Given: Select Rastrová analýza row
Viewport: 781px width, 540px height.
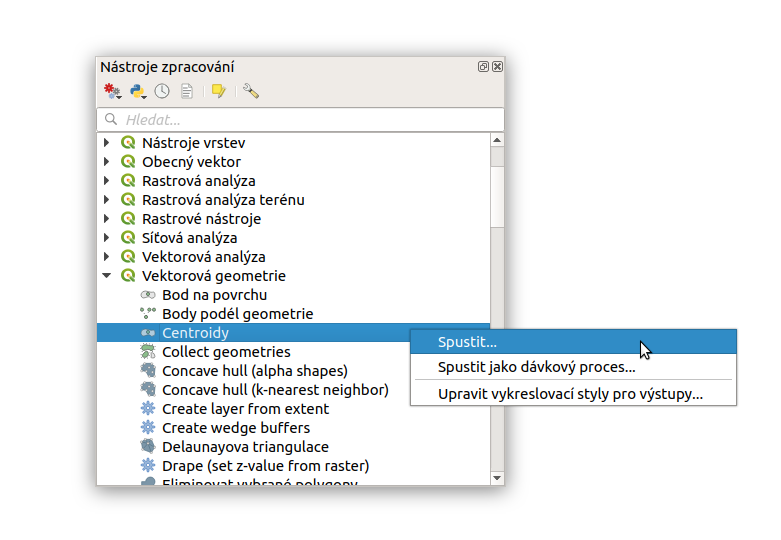Looking at the screenshot, I should (293, 180).
